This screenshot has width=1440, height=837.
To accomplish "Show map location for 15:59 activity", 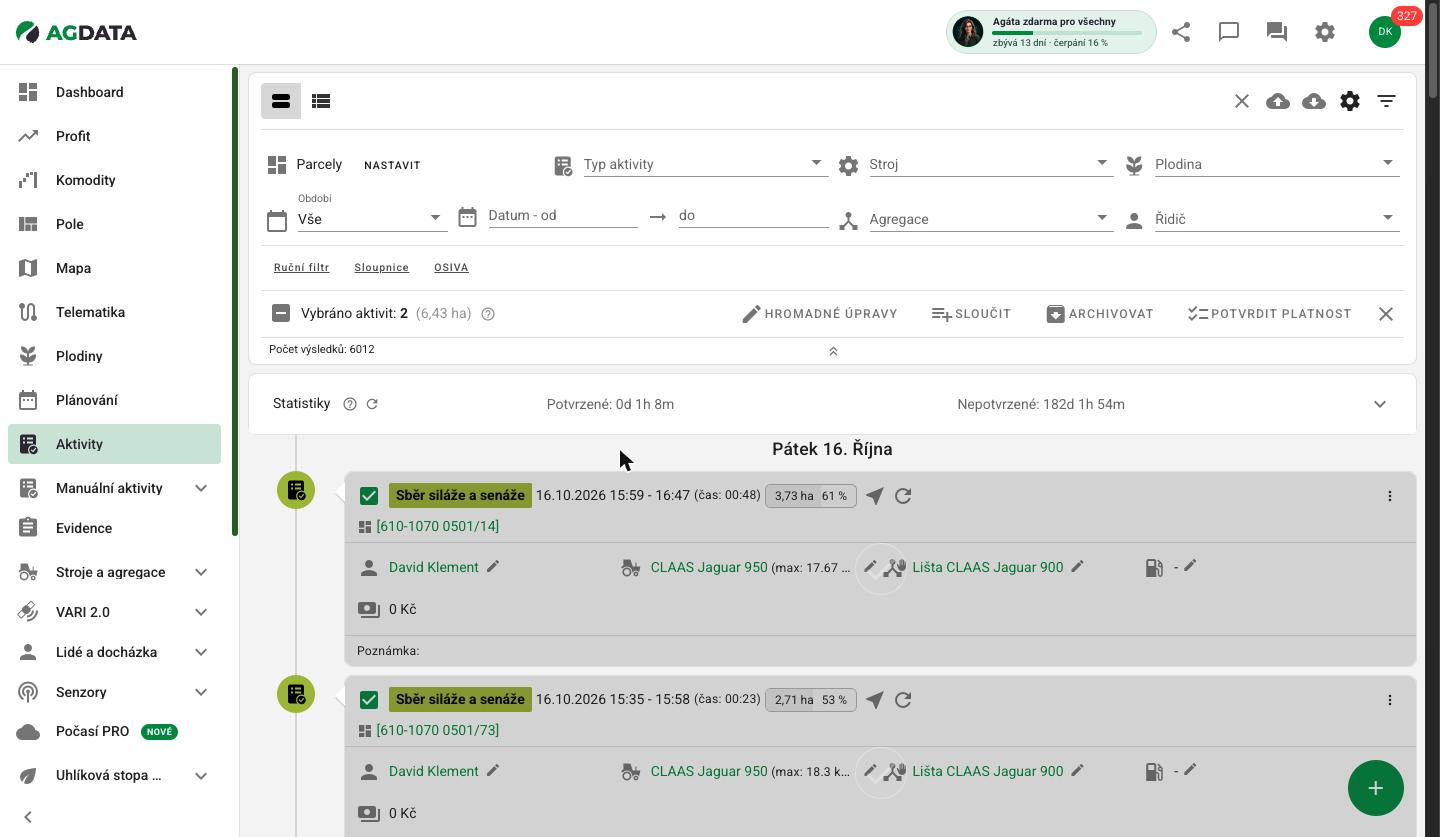I will [875, 496].
